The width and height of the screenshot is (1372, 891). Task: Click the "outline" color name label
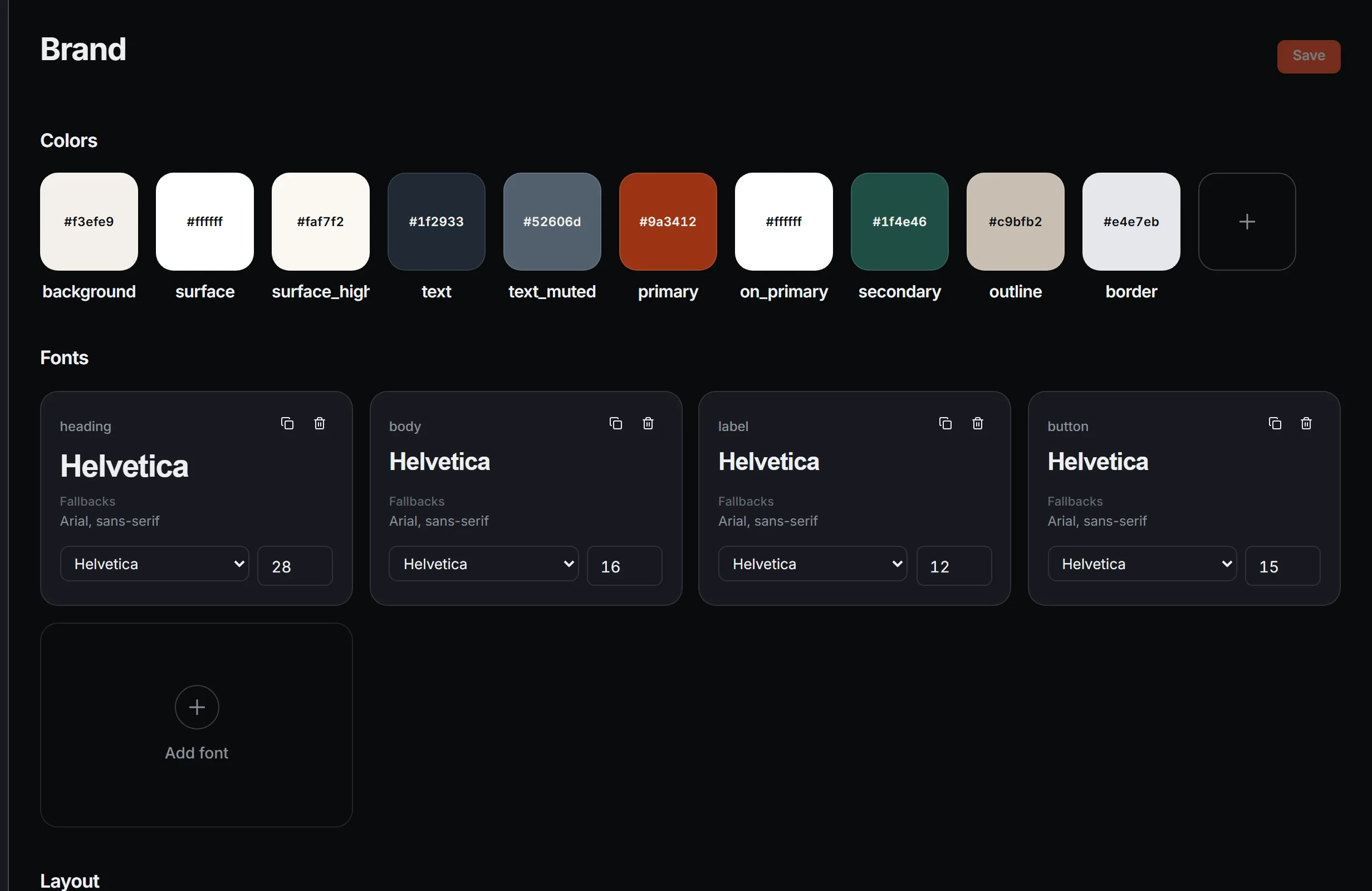pyautogui.click(x=1016, y=292)
